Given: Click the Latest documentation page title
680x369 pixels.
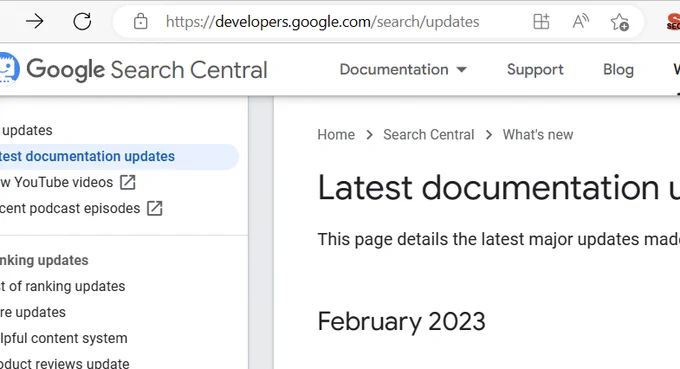Looking at the screenshot, I should [x=499, y=187].
